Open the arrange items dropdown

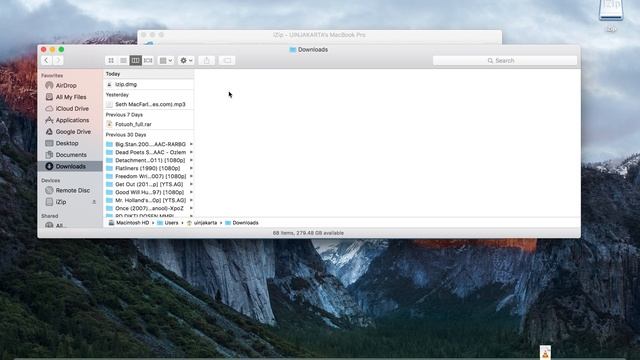click(x=166, y=60)
